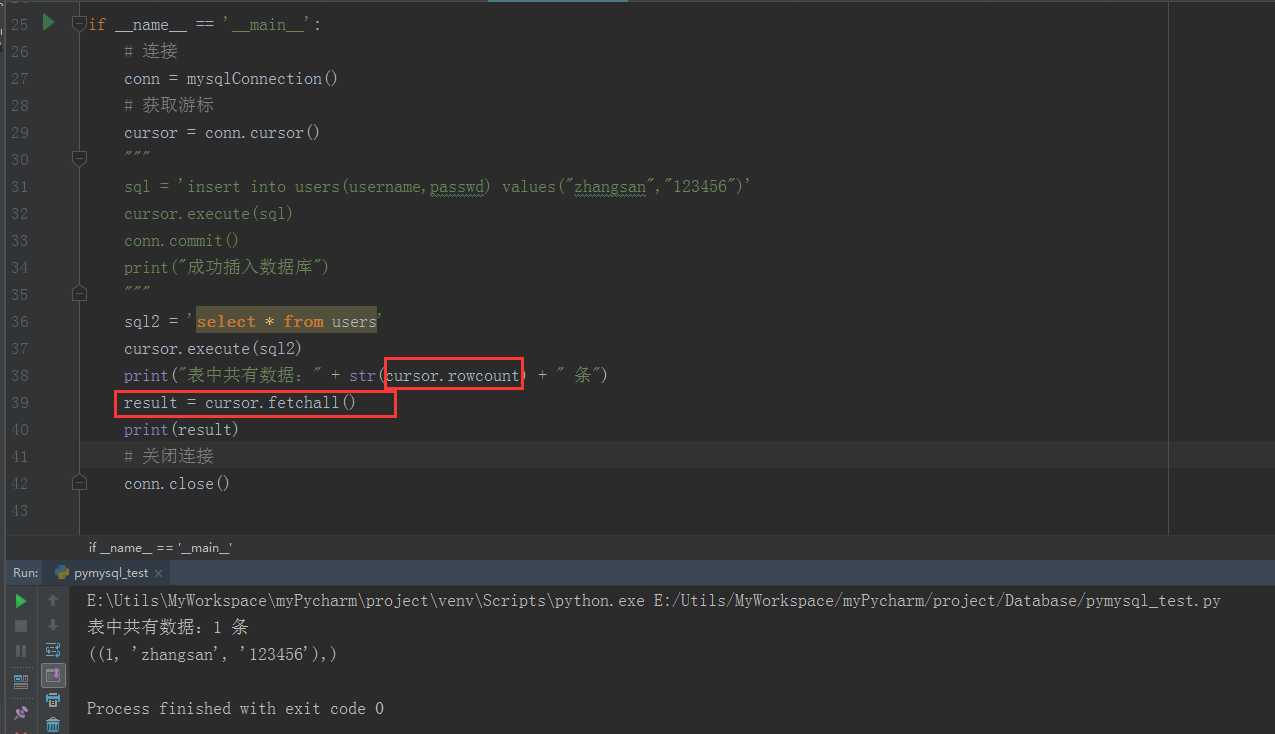
Task: Restore the Run panel layout
Action: (x=20, y=682)
